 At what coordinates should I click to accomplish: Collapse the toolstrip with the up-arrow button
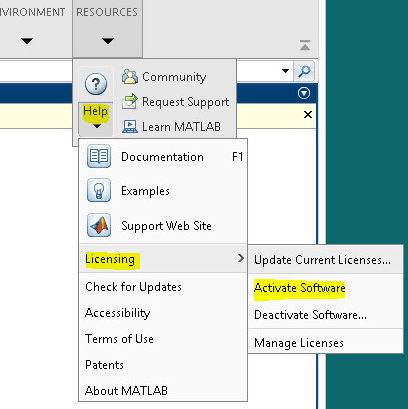305,45
